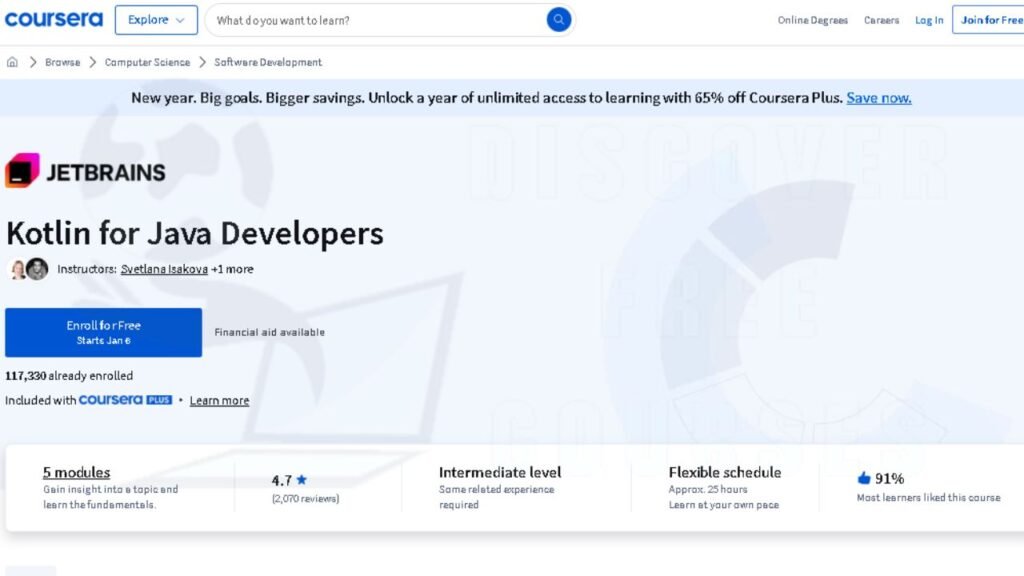
Task: Open Online Degrees page
Action: [x=812, y=20]
